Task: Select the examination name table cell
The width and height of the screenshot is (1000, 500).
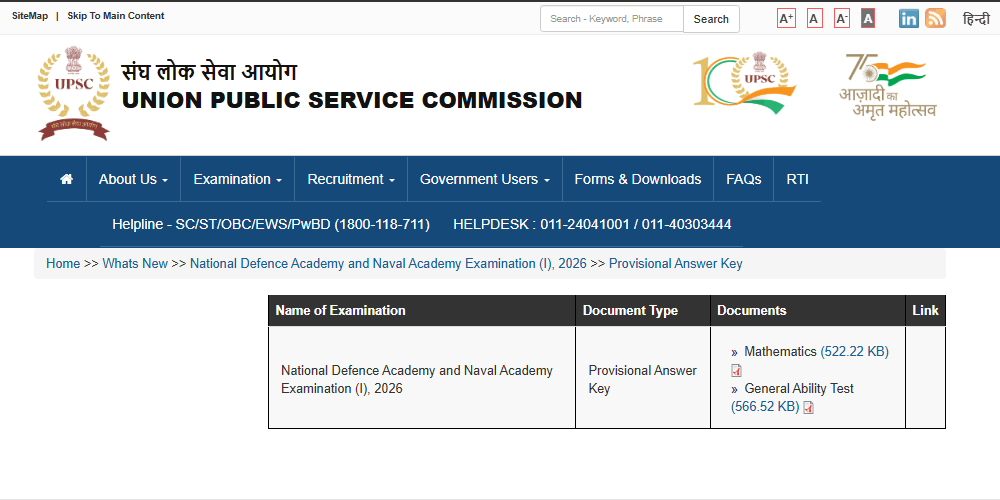Action: click(422, 378)
